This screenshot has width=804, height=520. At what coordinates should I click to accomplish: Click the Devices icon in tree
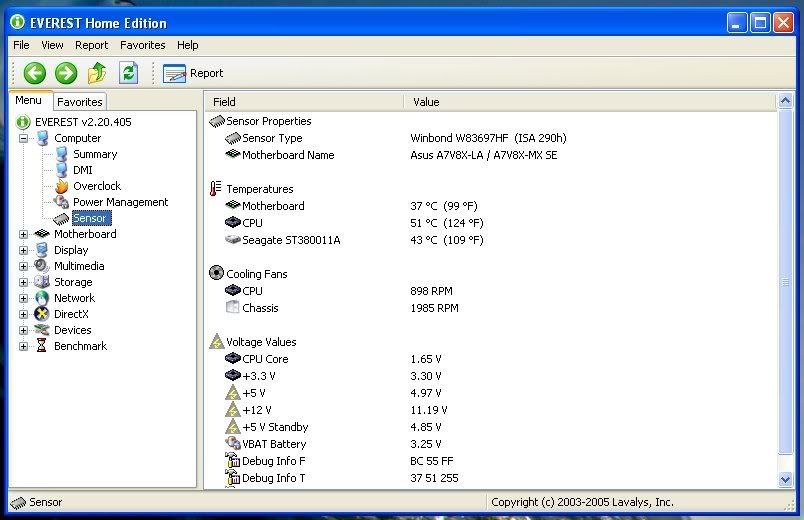(x=42, y=330)
